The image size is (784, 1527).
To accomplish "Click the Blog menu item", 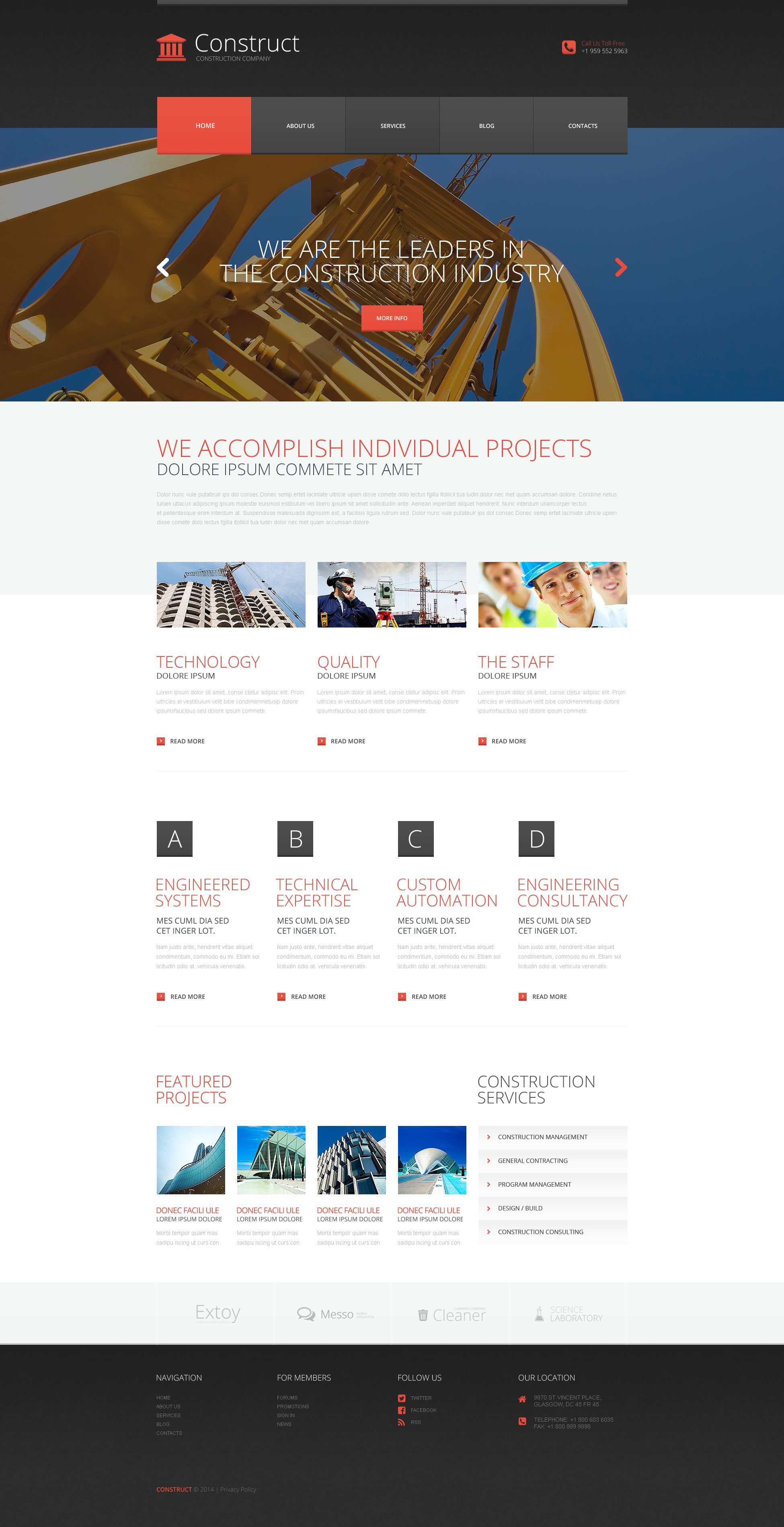I will pos(487,126).
